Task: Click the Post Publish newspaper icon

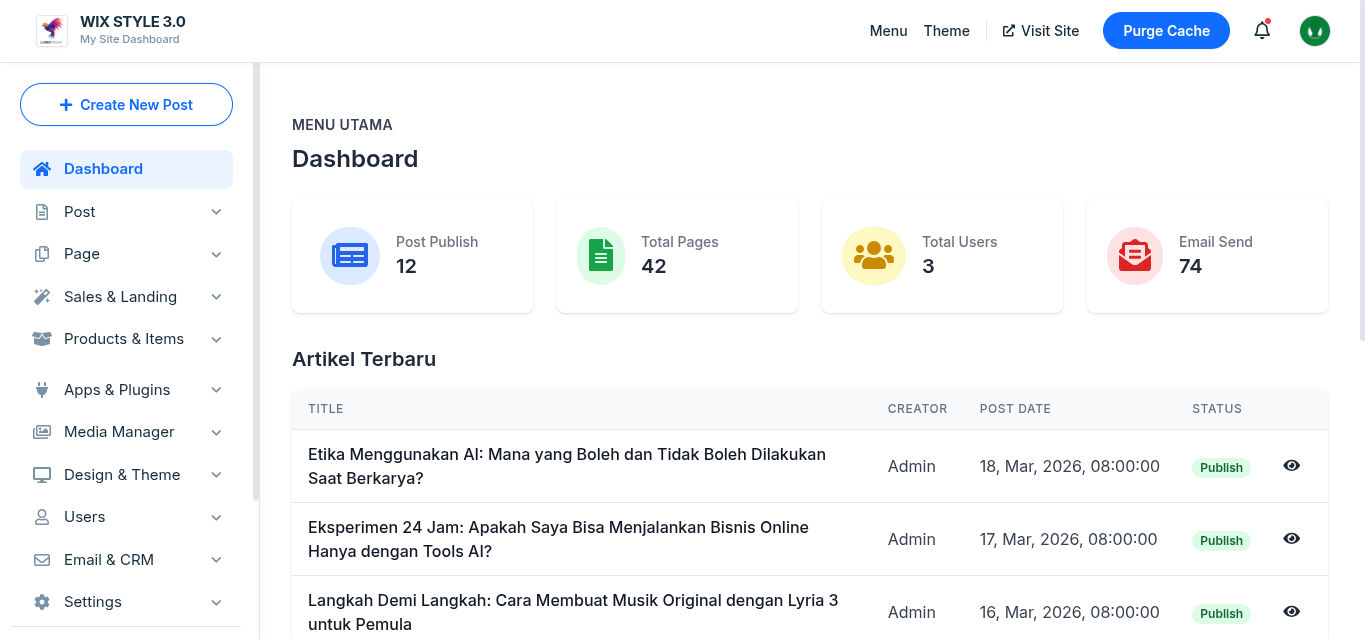Action: [350, 256]
